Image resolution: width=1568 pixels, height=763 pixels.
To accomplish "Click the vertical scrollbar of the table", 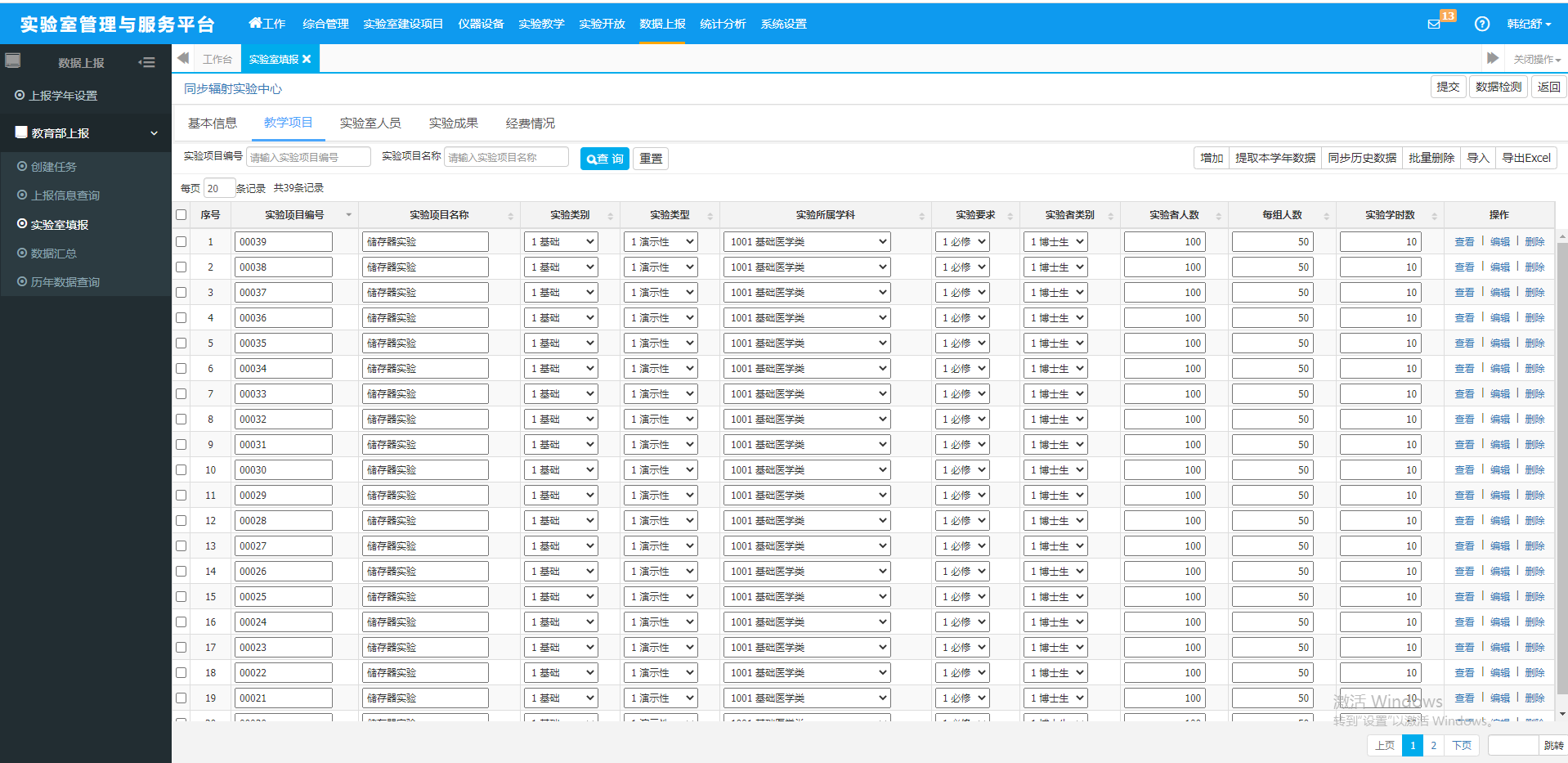I will pyautogui.click(x=1562, y=470).
